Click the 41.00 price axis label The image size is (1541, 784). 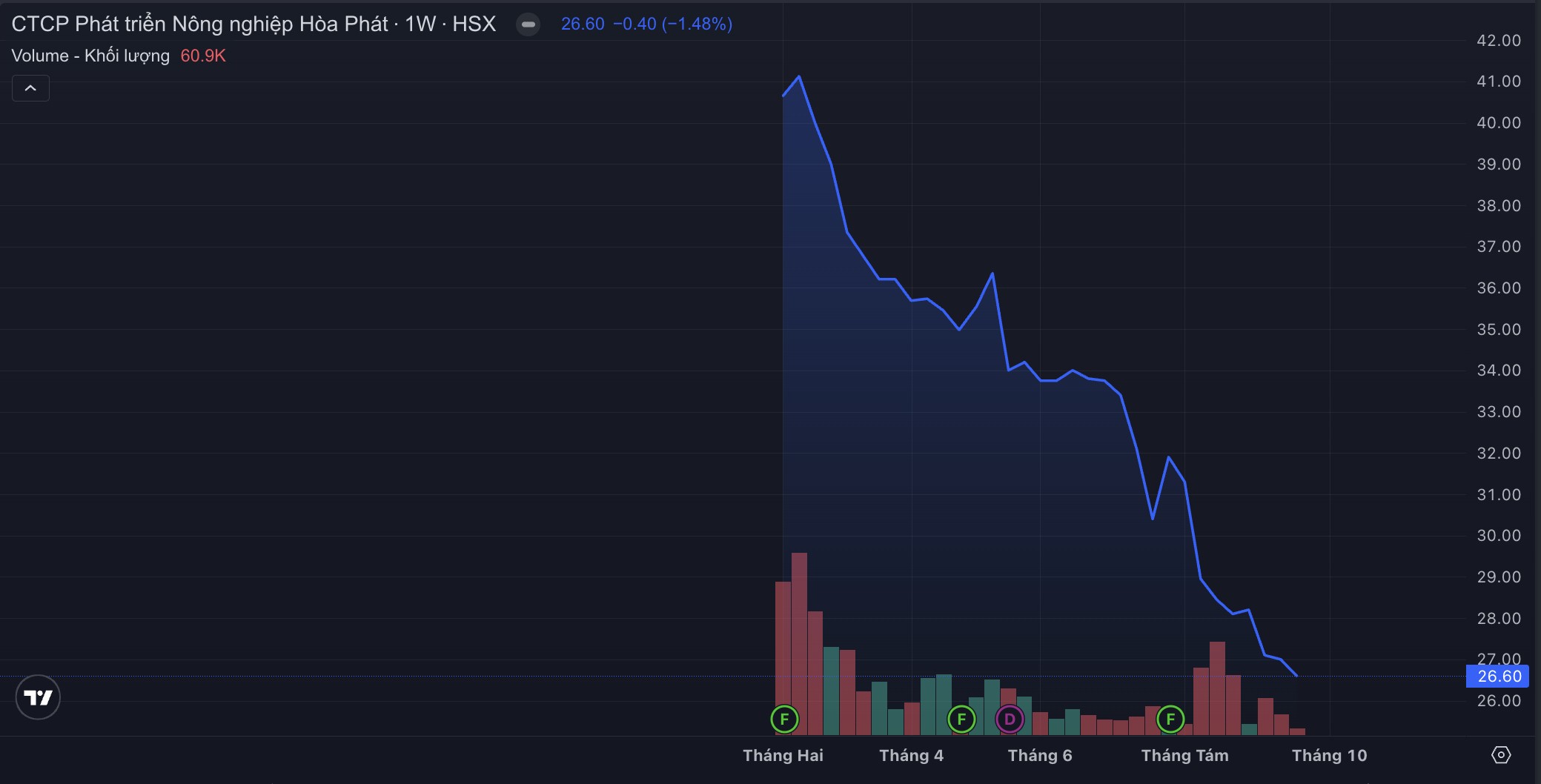point(1499,82)
